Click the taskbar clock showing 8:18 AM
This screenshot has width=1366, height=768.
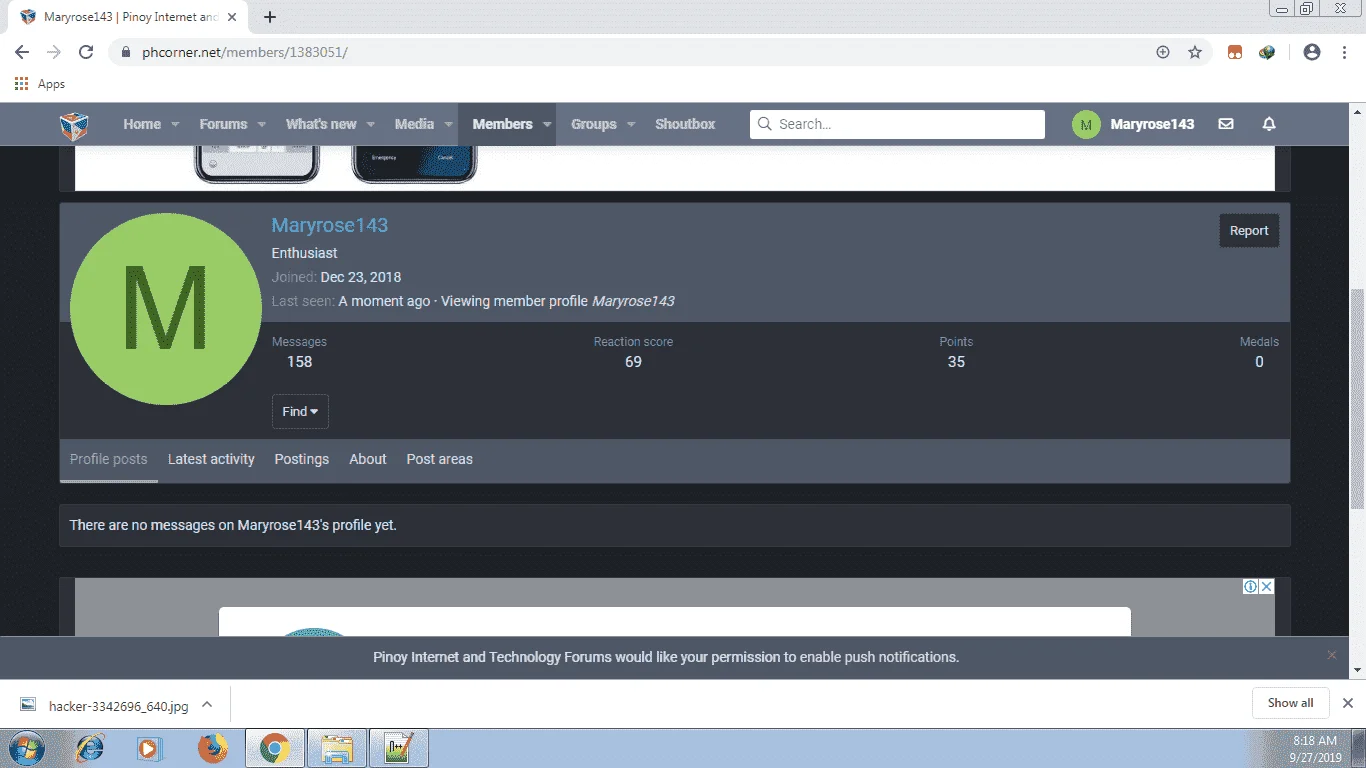pos(1315,740)
